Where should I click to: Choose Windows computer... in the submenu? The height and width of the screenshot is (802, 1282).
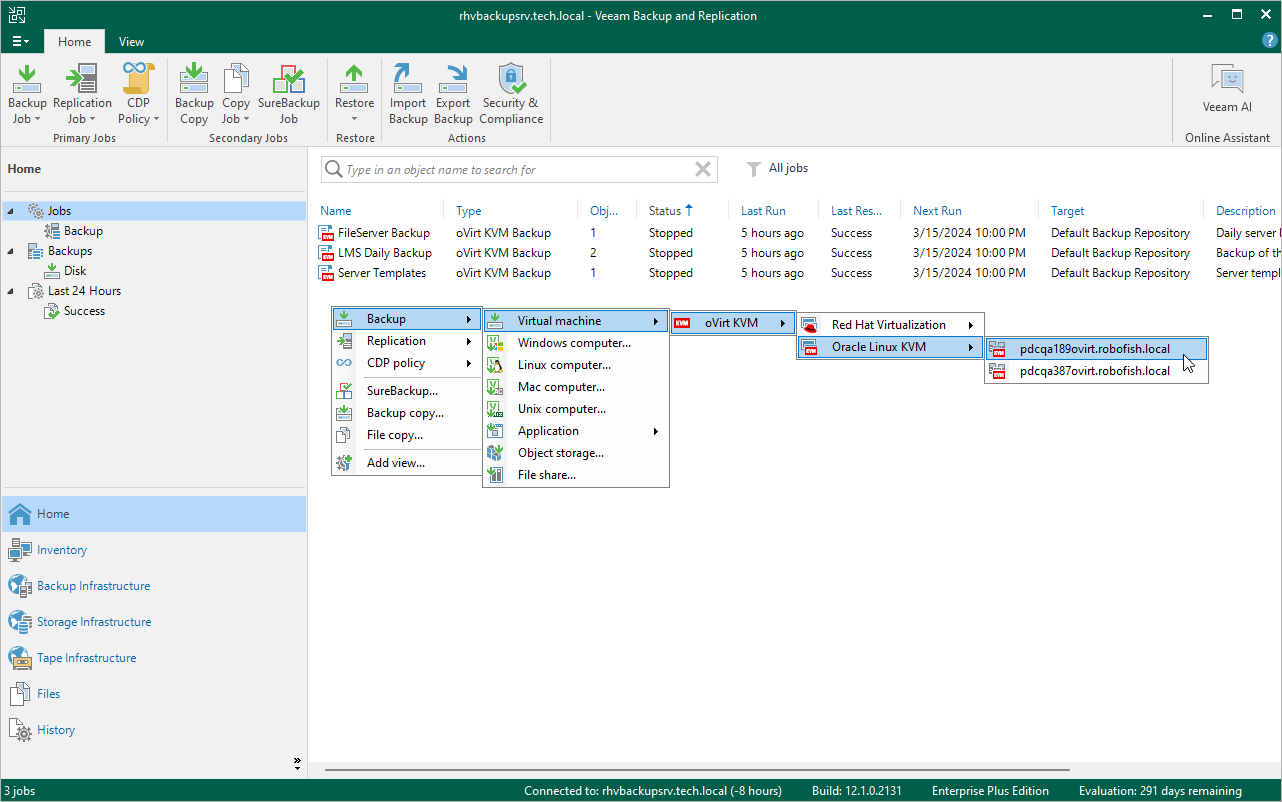pyautogui.click(x=576, y=343)
